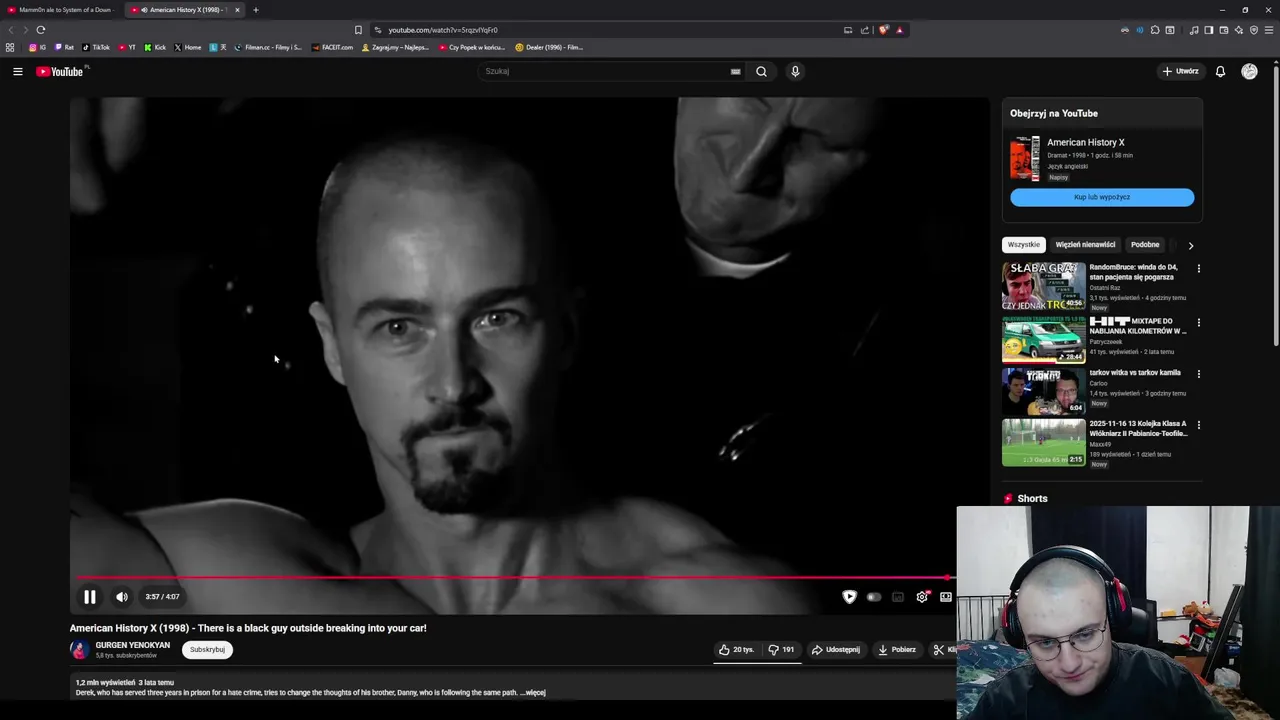Image resolution: width=1280 pixels, height=720 pixels.
Task: Subscribe with the Subskrybuj button
Action: pyautogui.click(x=207, y=650)
